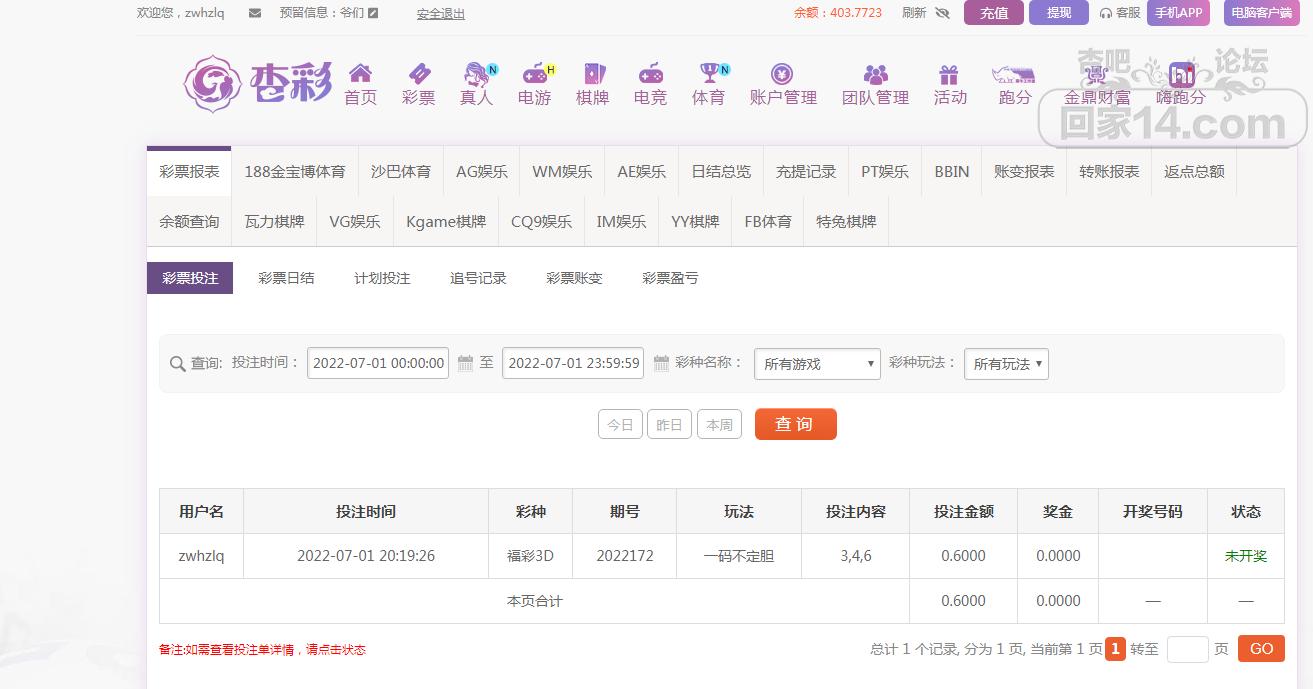Switch to the BBIN tab

point(952,171)
